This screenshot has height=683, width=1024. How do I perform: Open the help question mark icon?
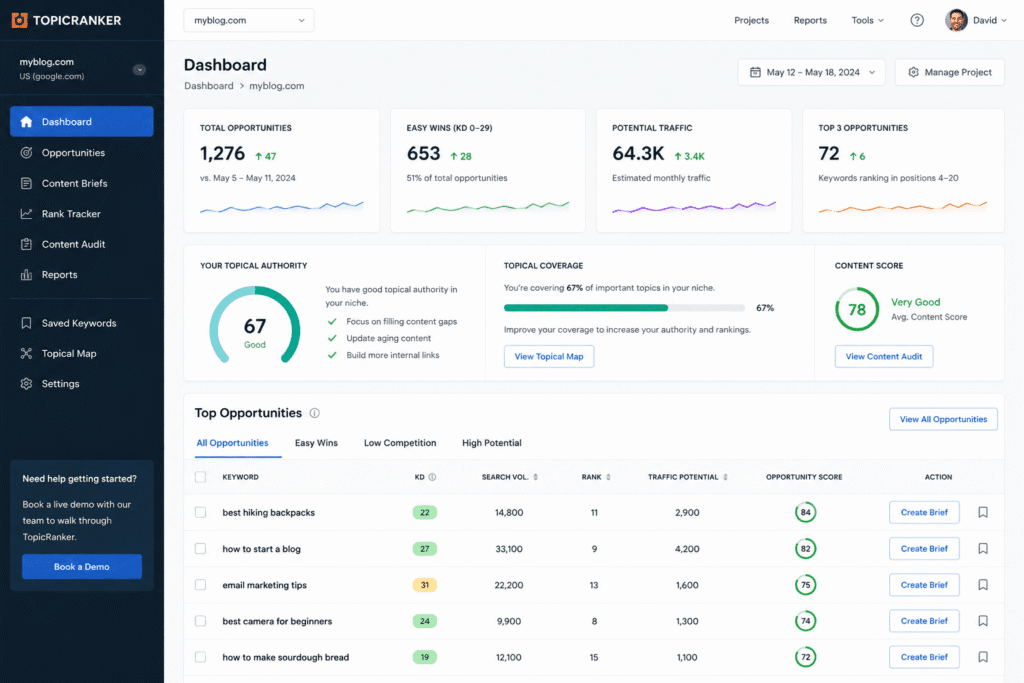[x=917, y=20]
